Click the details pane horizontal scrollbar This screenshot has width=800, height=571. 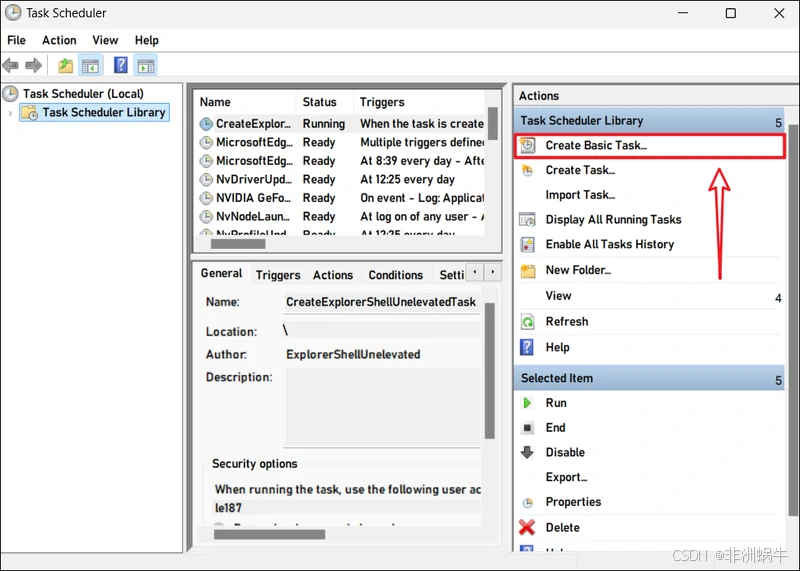click(269, 534)
